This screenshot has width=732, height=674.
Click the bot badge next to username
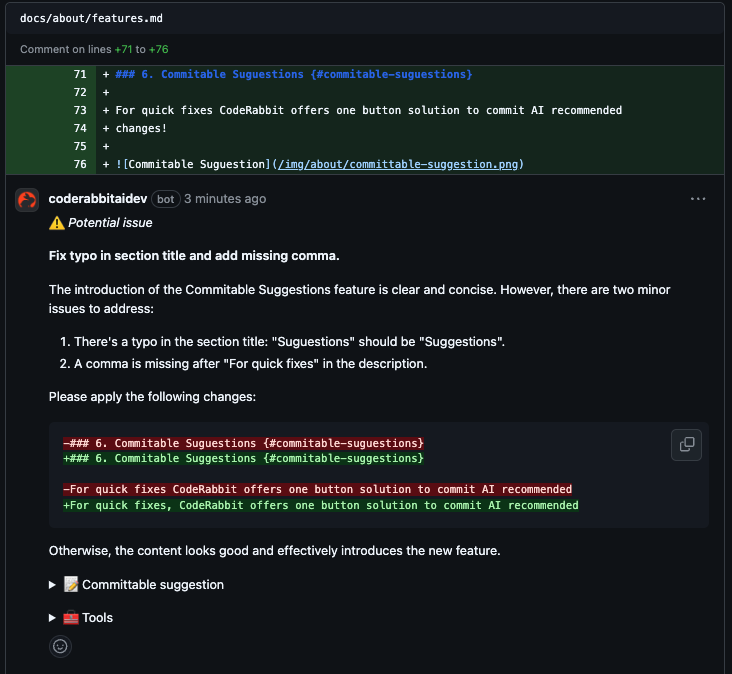[x=166, y=199]
